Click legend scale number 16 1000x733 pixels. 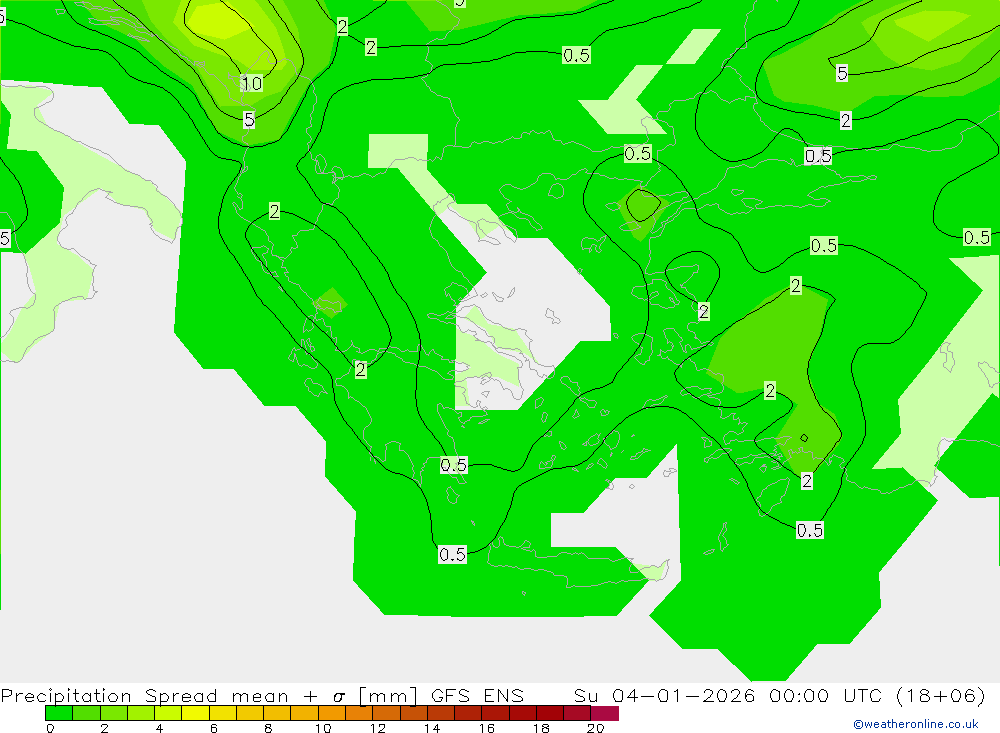click(487, 728)
